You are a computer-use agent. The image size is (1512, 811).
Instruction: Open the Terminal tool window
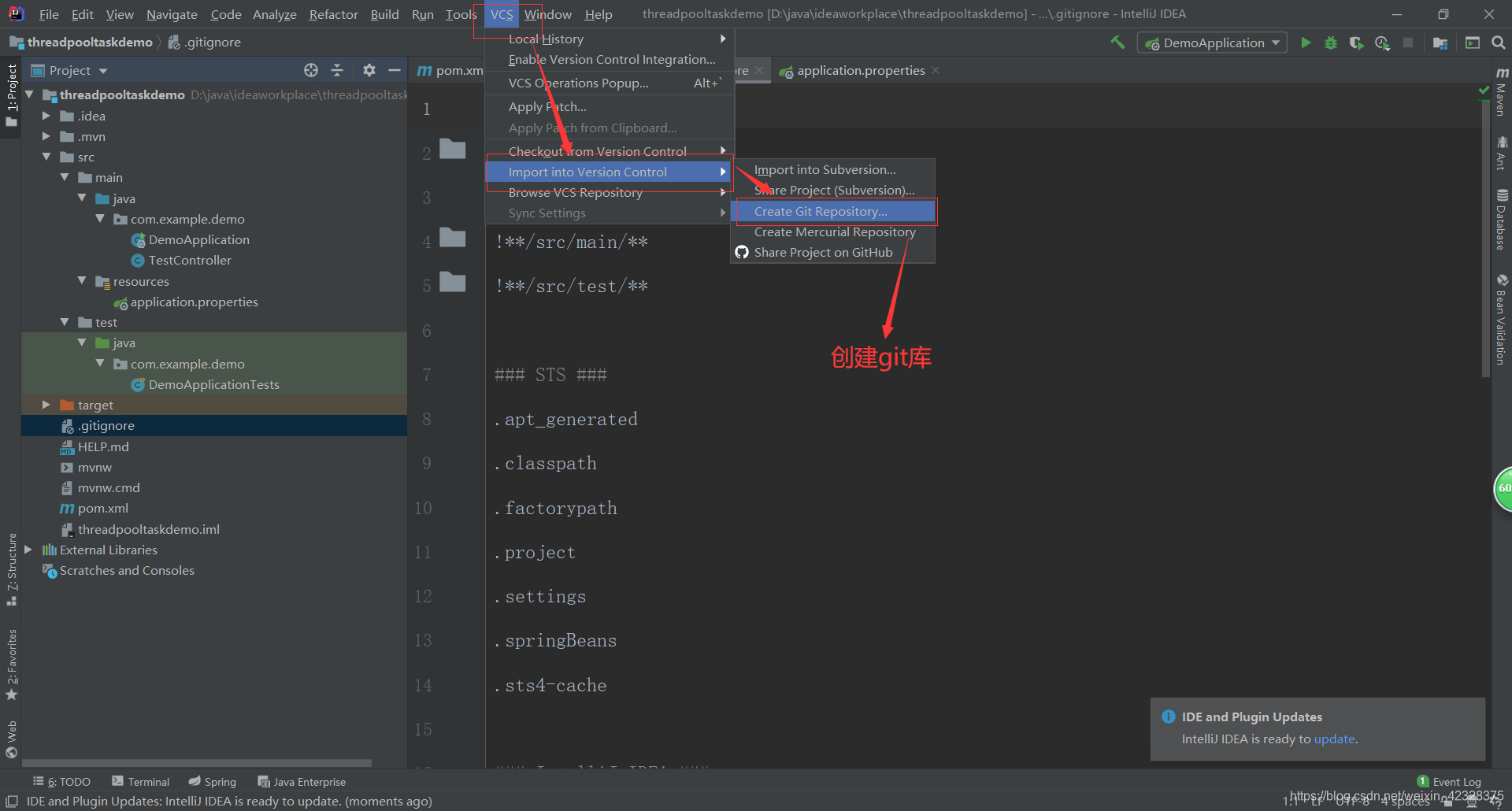coord(140,781)
